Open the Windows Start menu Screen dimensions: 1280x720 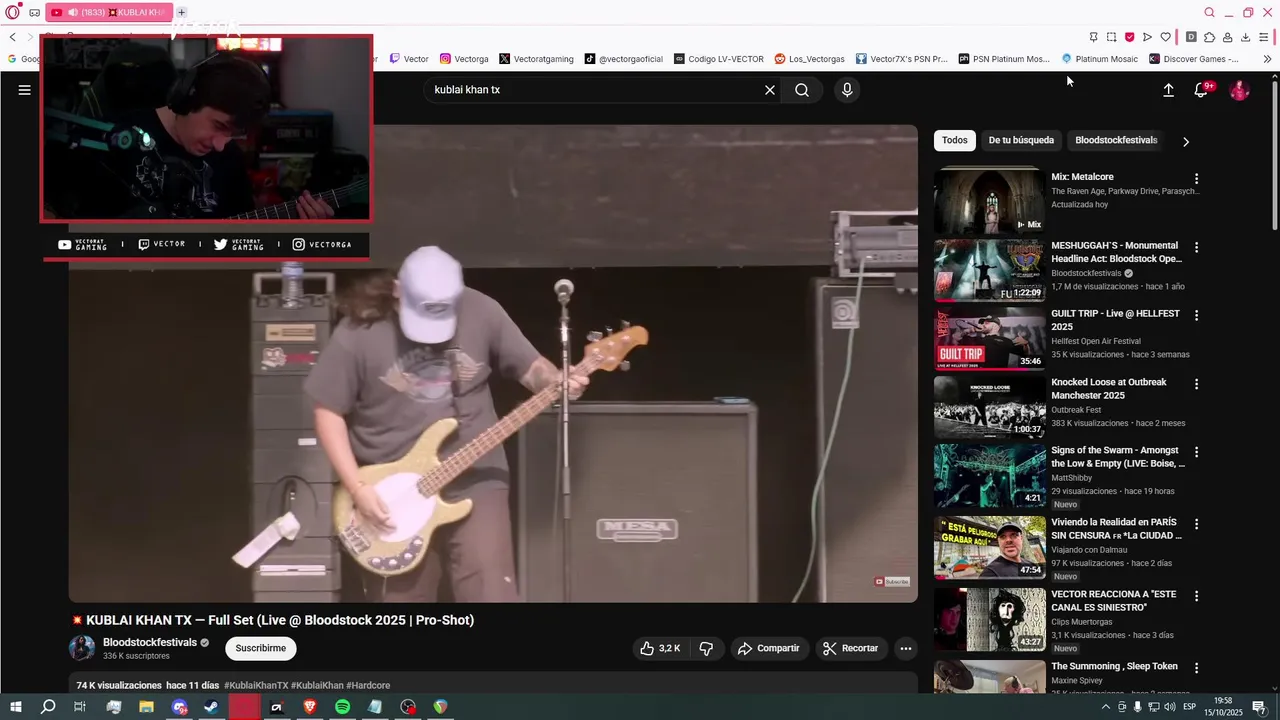pos(16,707)
